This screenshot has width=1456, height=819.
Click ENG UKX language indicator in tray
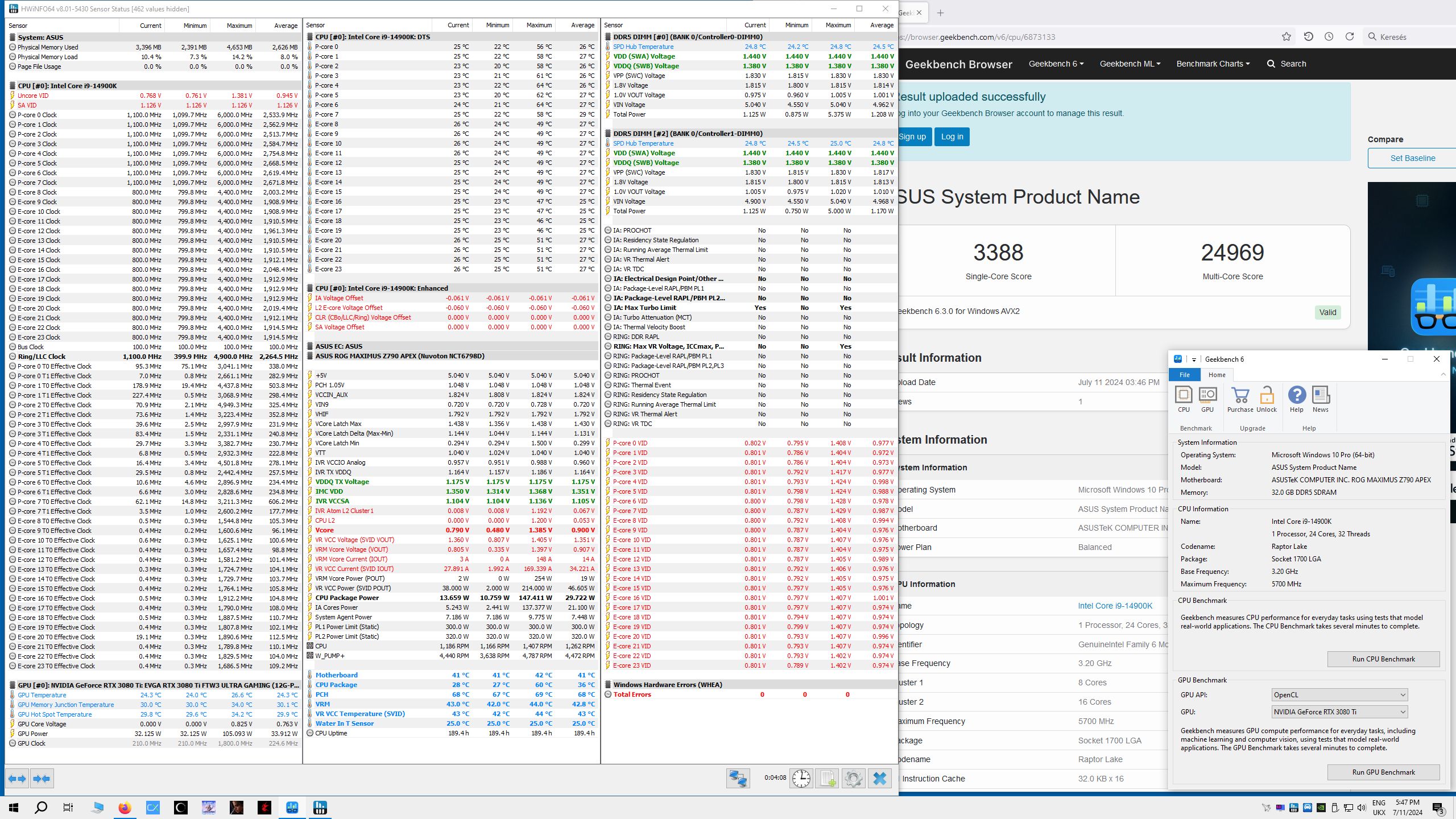click(1379, 808)
